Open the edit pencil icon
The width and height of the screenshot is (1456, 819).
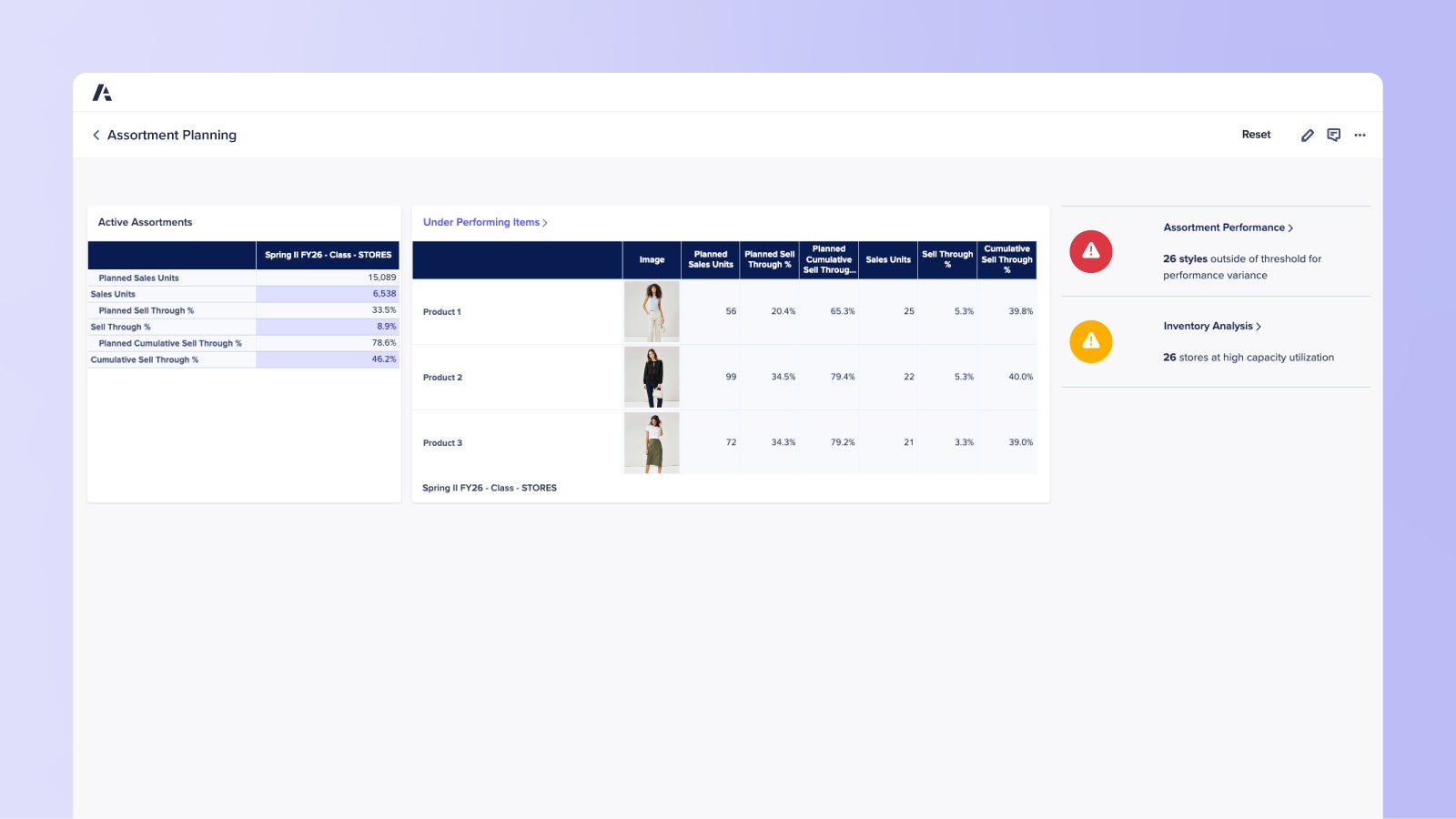click(x=1308, y=135)
